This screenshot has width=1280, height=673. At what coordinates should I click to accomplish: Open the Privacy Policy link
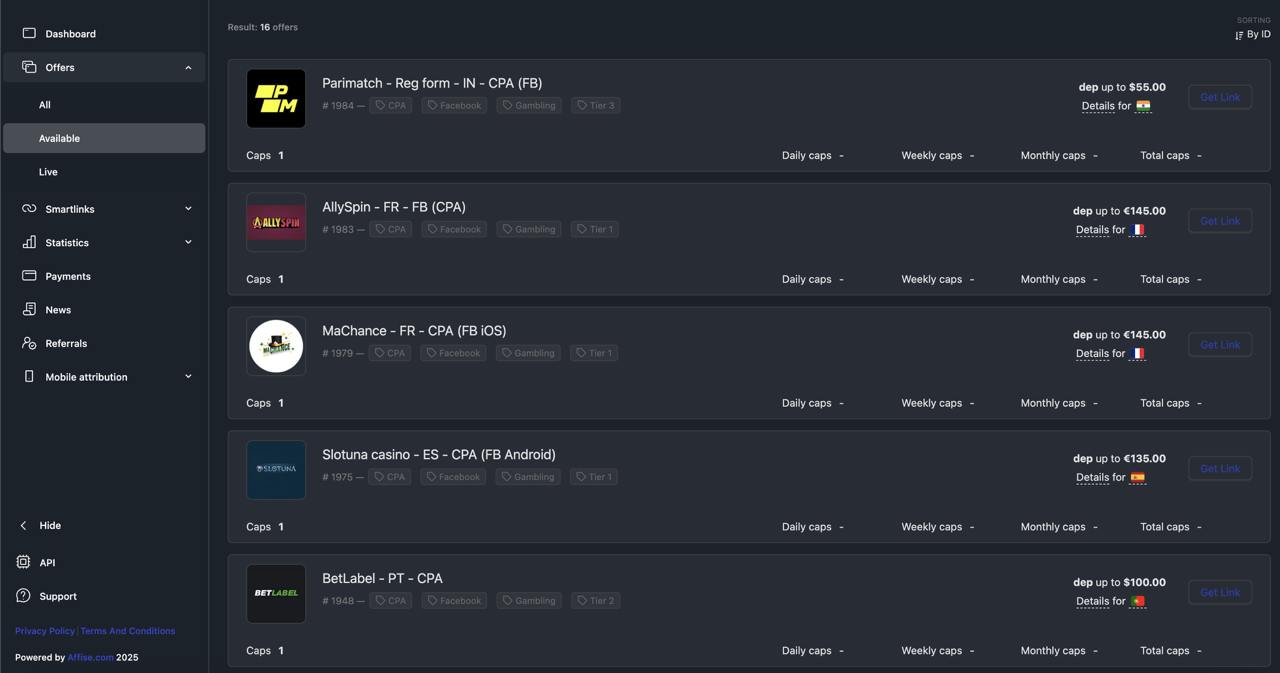pos(44,631)
